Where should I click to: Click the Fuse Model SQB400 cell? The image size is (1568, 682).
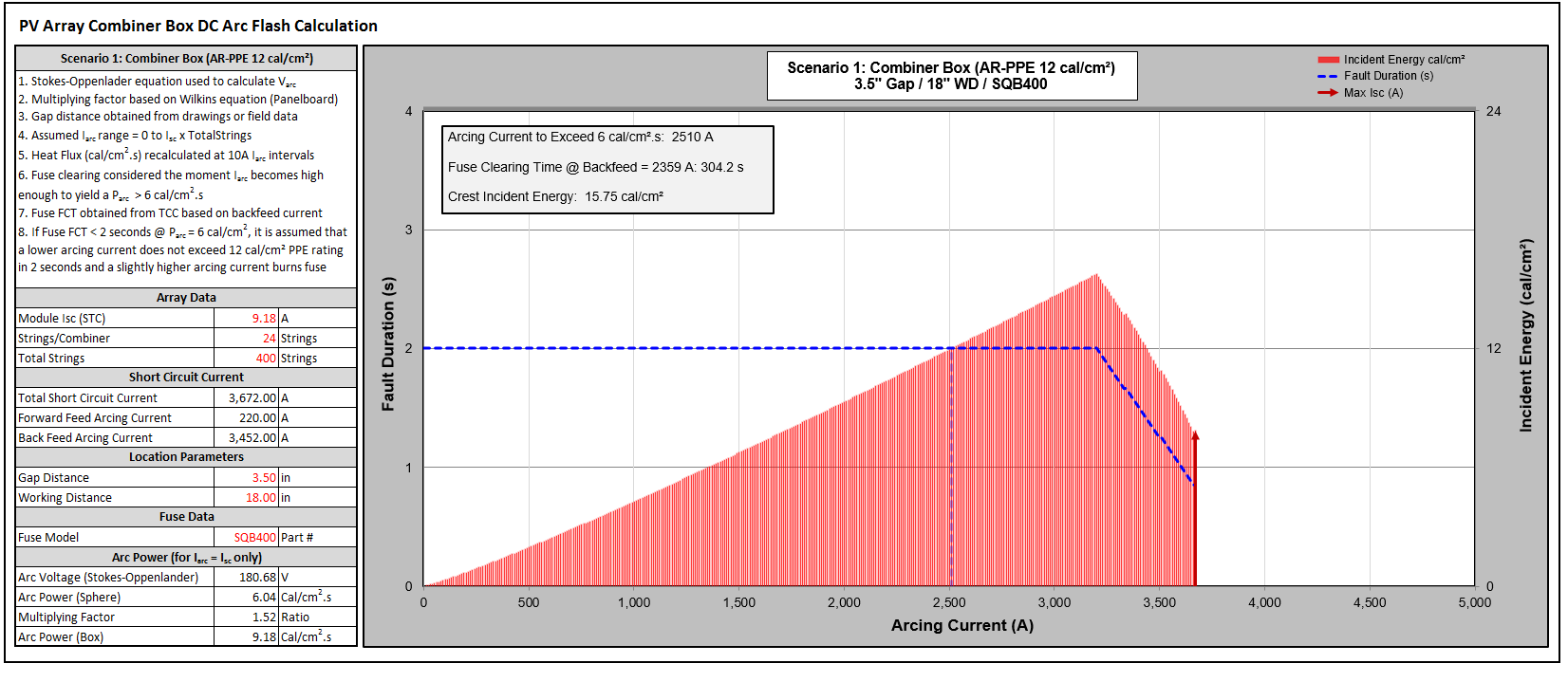246,538
